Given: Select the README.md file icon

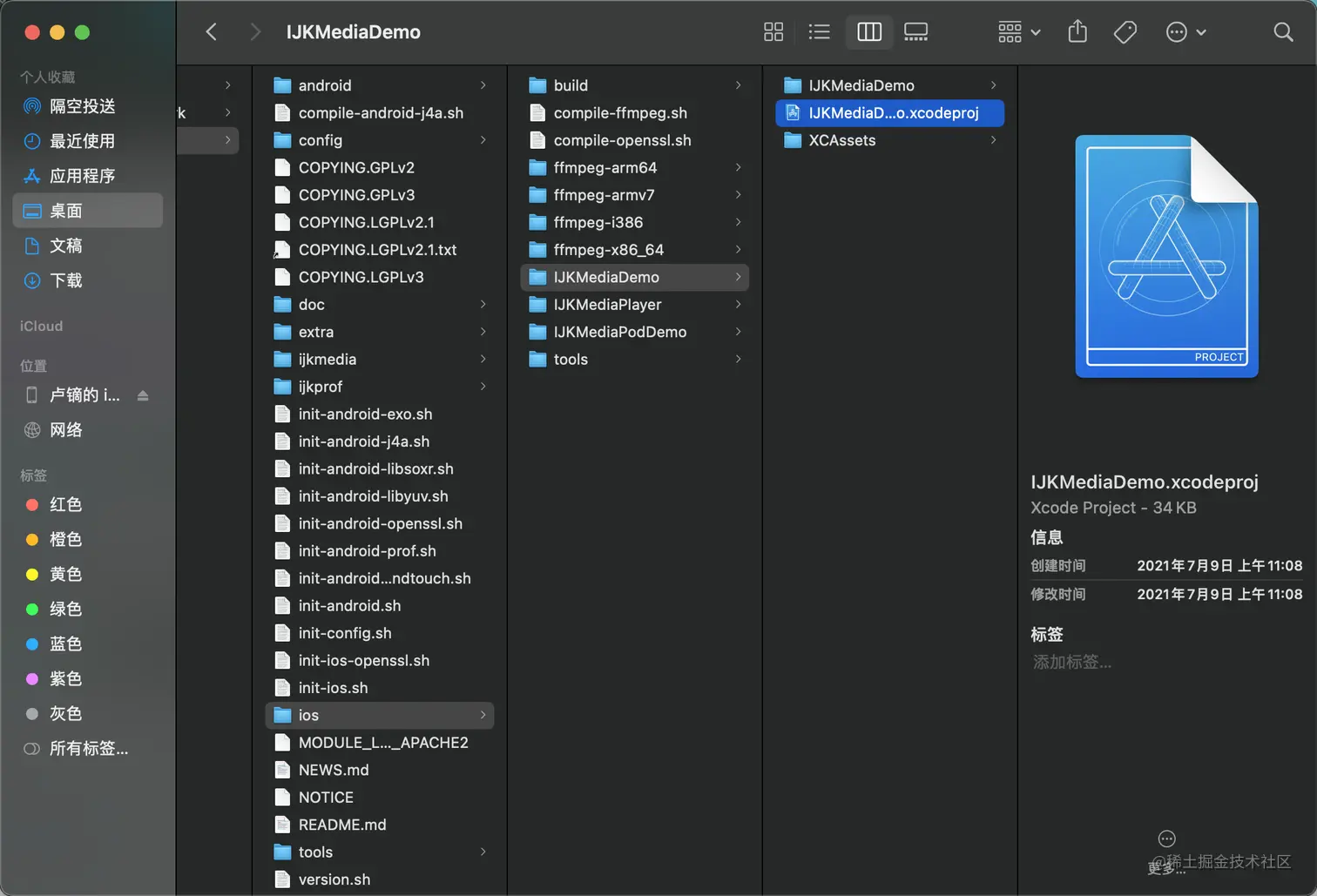Looking at the screenshot, I should (282, 825).
